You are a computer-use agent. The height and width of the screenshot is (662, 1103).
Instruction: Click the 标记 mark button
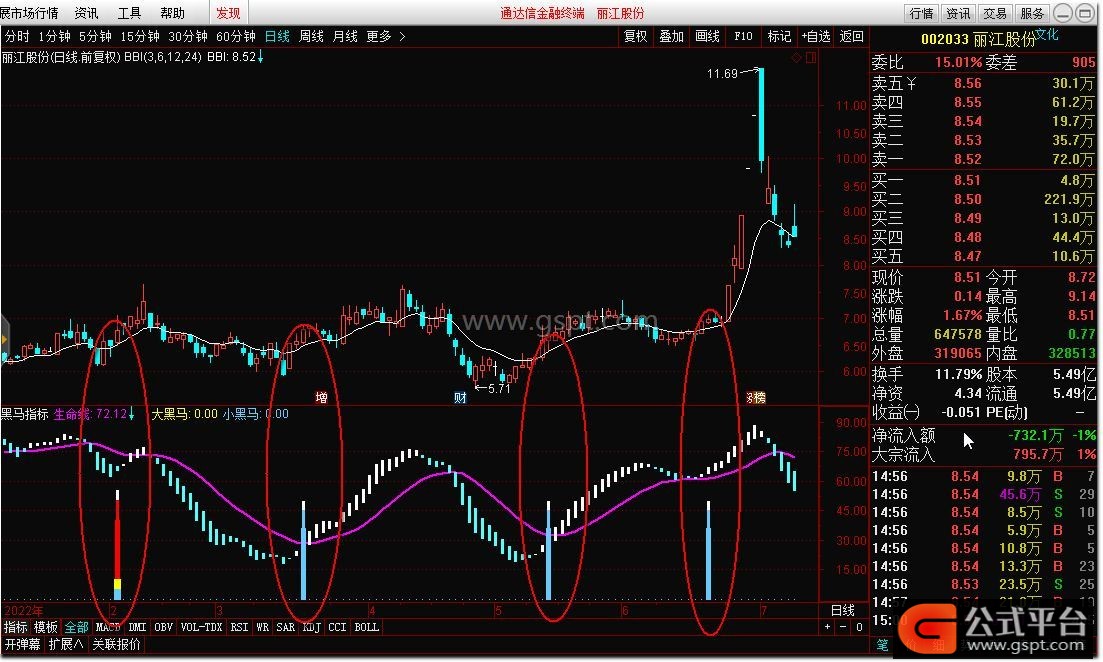coord(779,36)
